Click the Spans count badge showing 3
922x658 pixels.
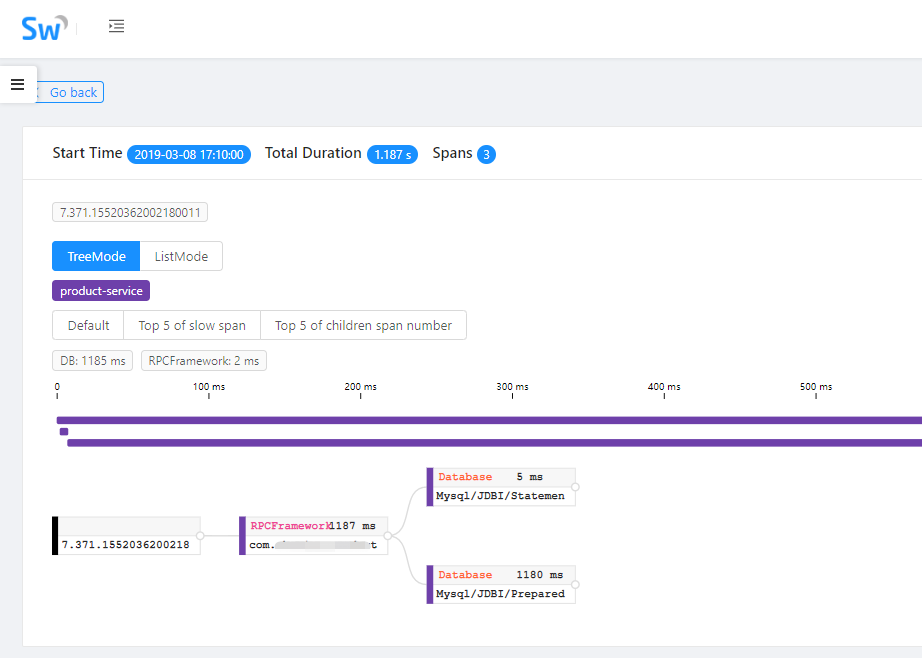point(486,154)
